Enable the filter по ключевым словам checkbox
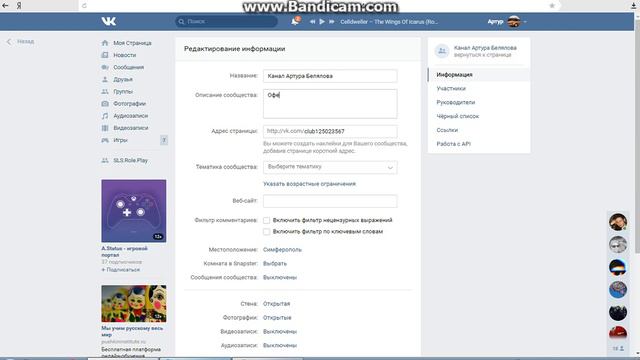The height and width of the screenshot is (360, 640). [267, 232]
